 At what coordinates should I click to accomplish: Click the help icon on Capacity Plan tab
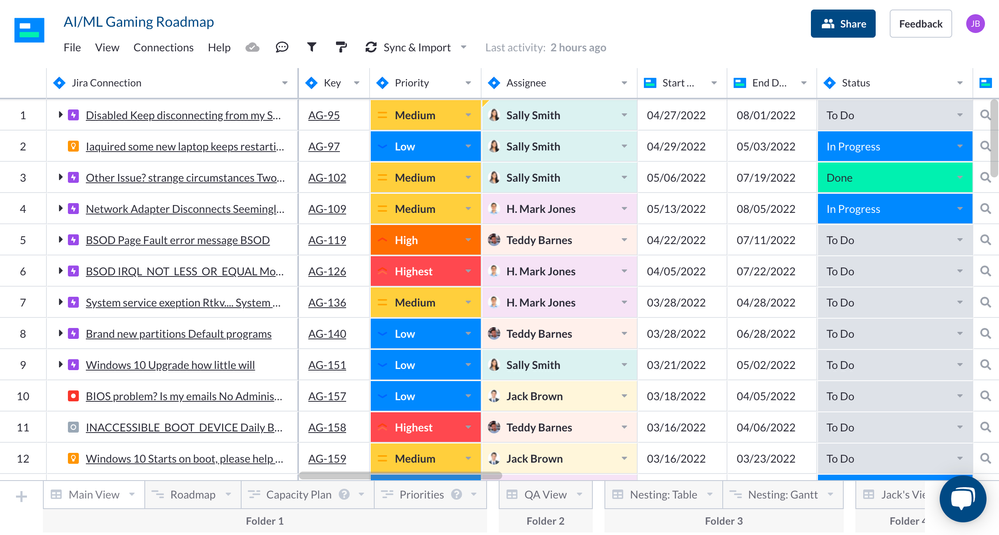344,494
